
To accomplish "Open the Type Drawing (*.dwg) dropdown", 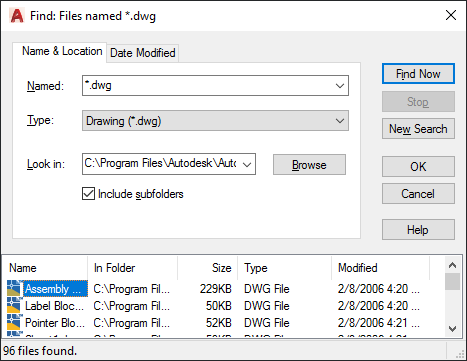I will point(215,121).
